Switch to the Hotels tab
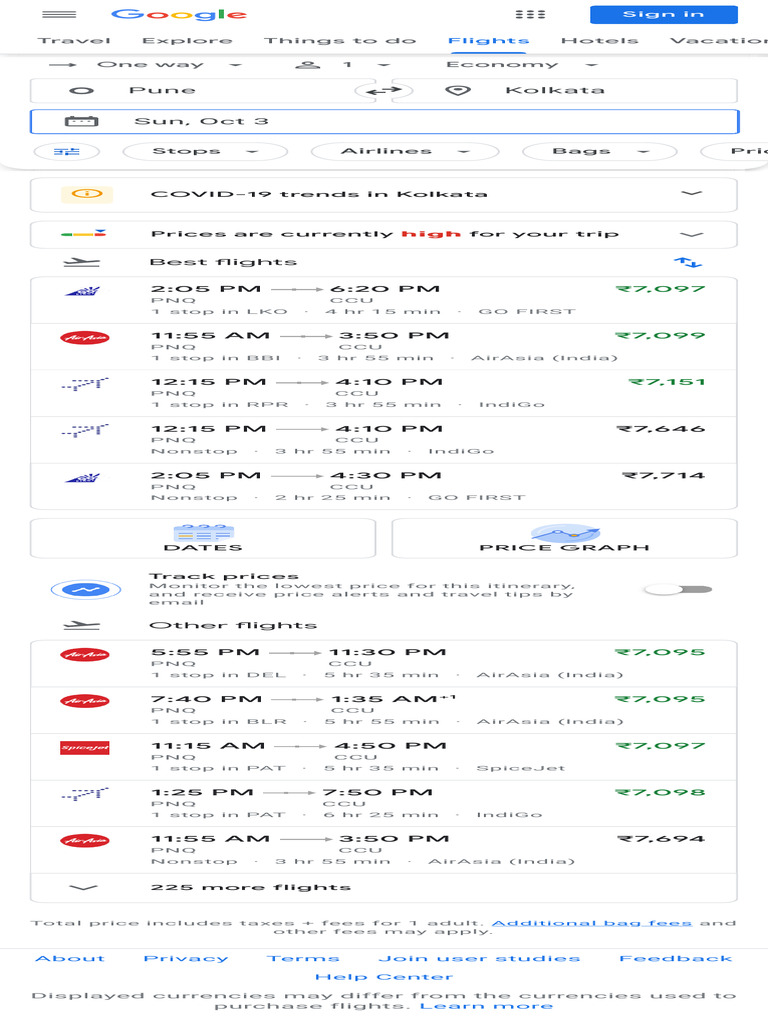The height and width of the screenshot is (1024, 768). click(599, 41)
